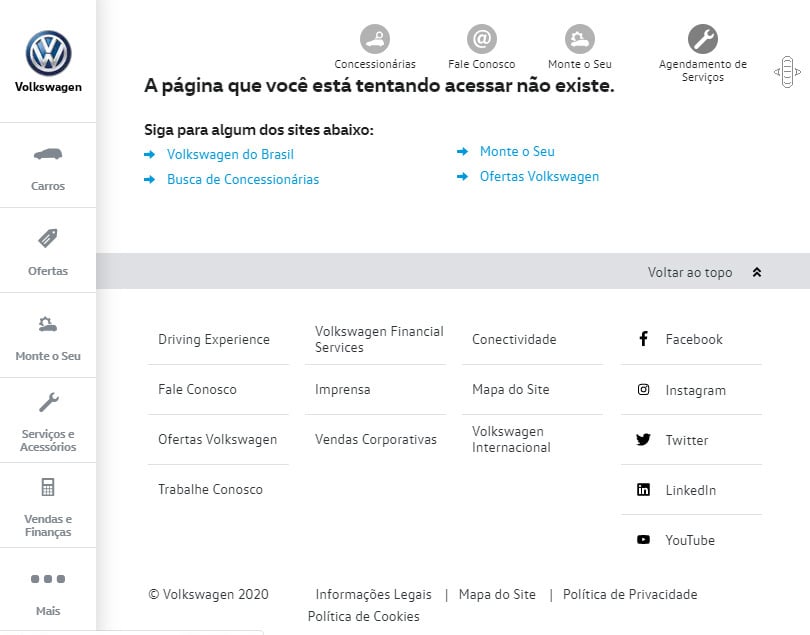
Task: Click Fale Conosco label in top bar
Action: pos(482,64)
